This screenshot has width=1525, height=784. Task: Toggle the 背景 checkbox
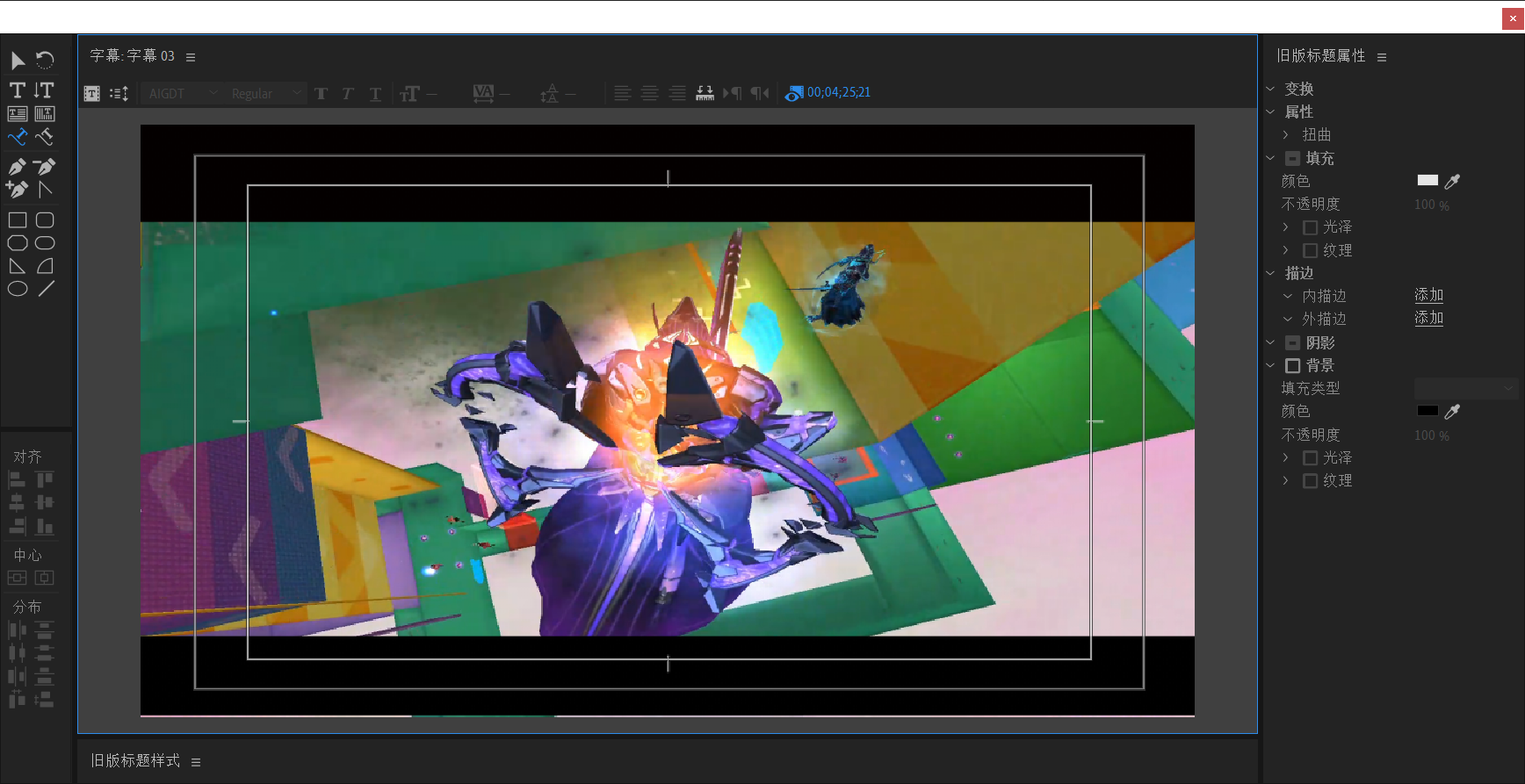tap(1293, 366)
